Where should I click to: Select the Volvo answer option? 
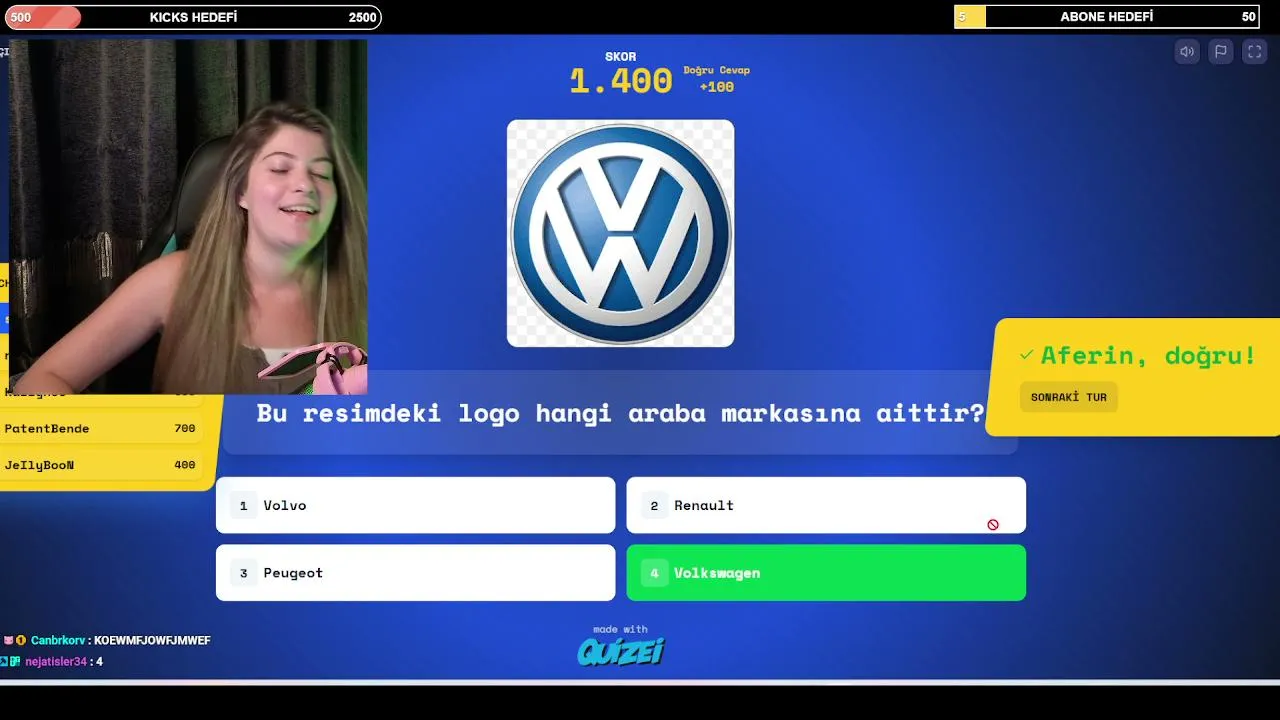coord(416,505)
